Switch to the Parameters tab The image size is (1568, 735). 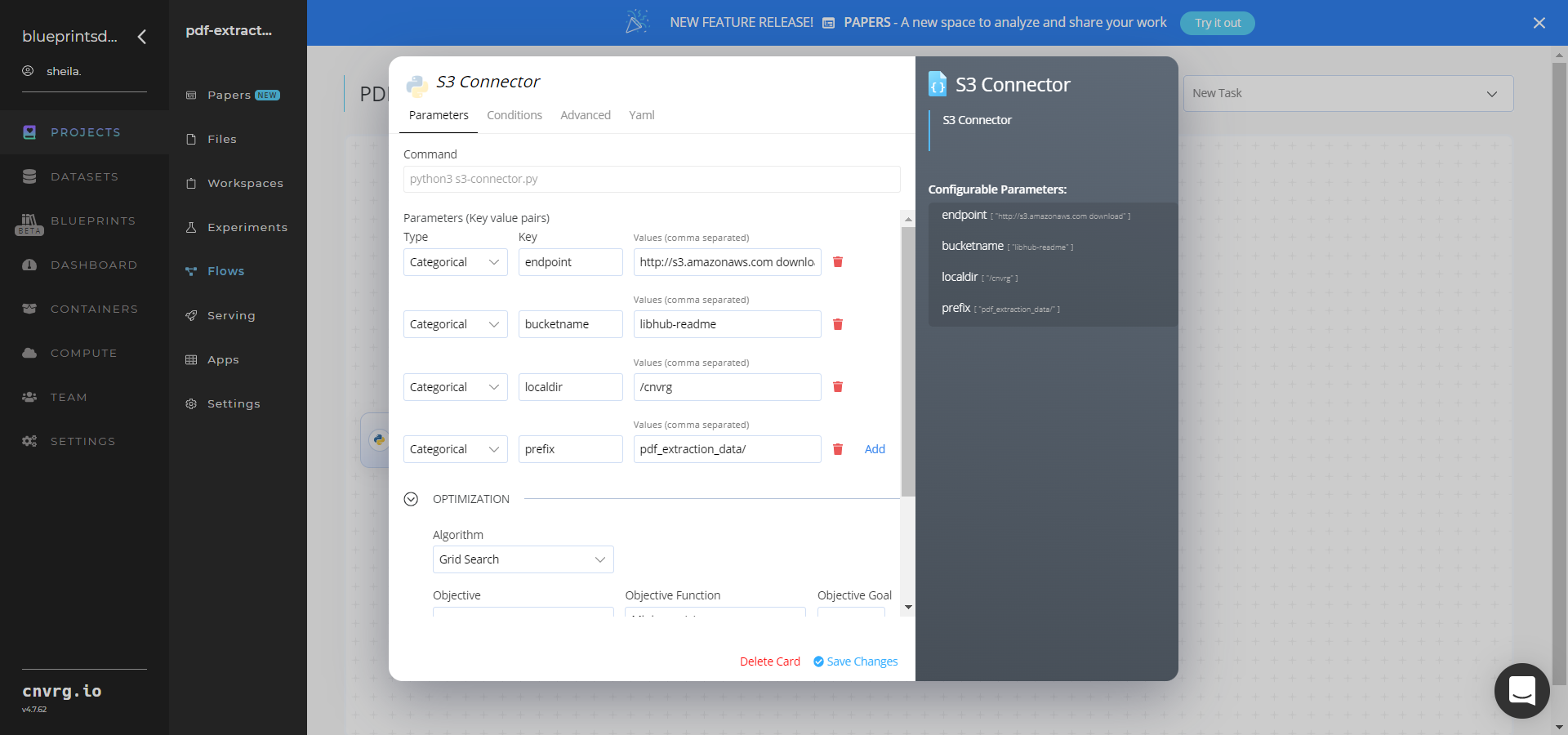point(439,115)
